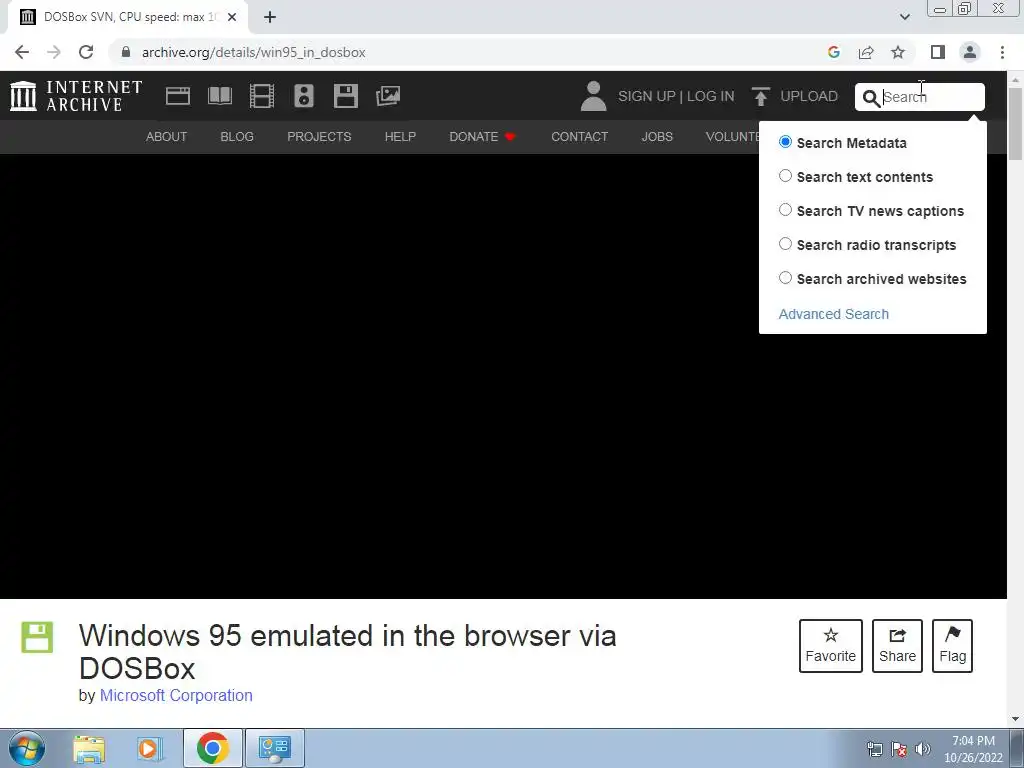The image size is (1024, 768).
Task: Click the Advanced Search link
Action: click(x=833, y=314)
